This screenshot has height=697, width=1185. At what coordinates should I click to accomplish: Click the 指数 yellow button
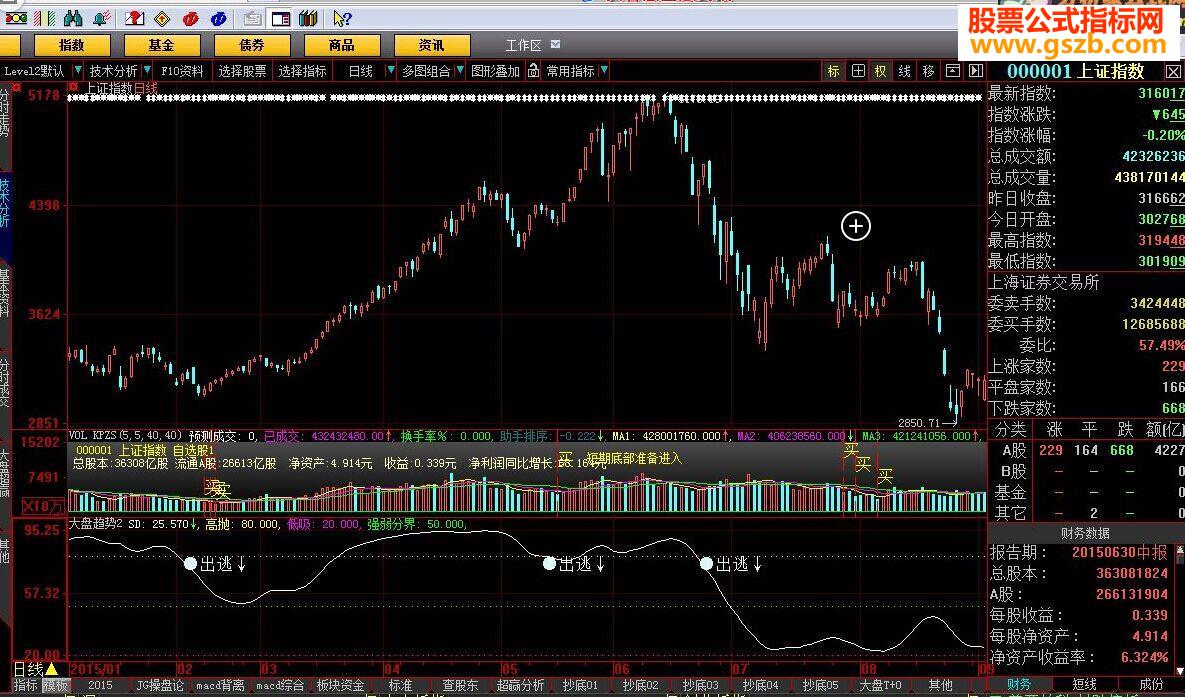(x=72, y=45)
